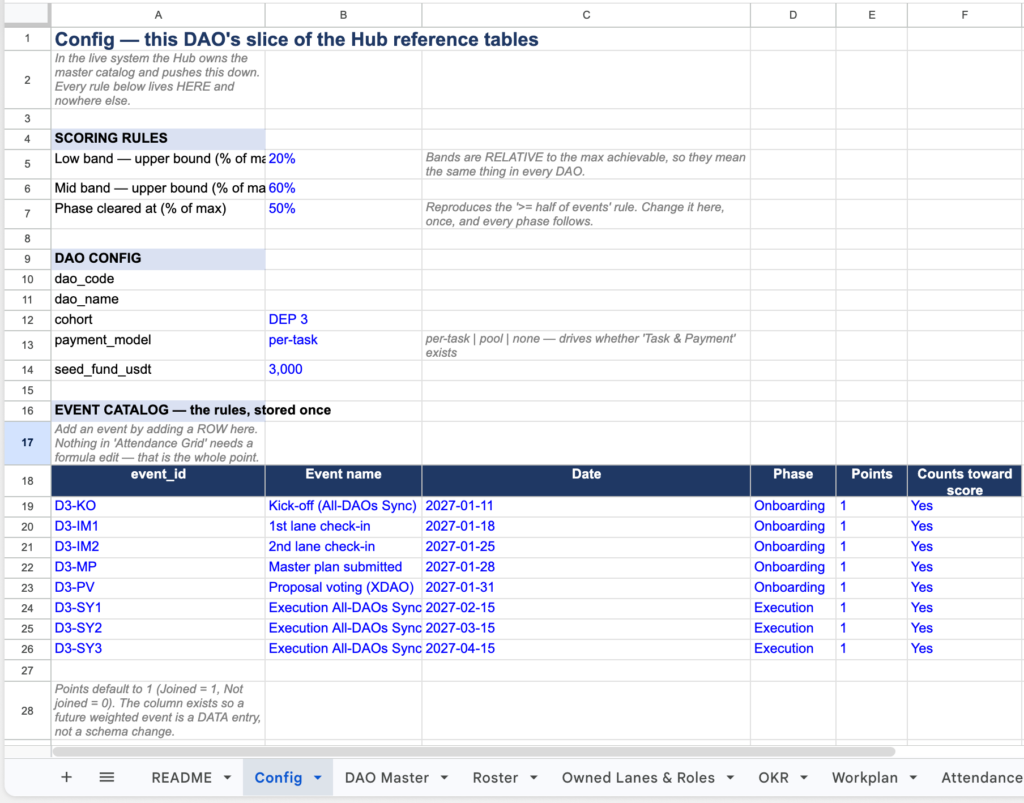Open Workplan tab dropdown arrow
Image resolution: width=1024 pixels, height=803 pixels.
(x=913, y=778)
